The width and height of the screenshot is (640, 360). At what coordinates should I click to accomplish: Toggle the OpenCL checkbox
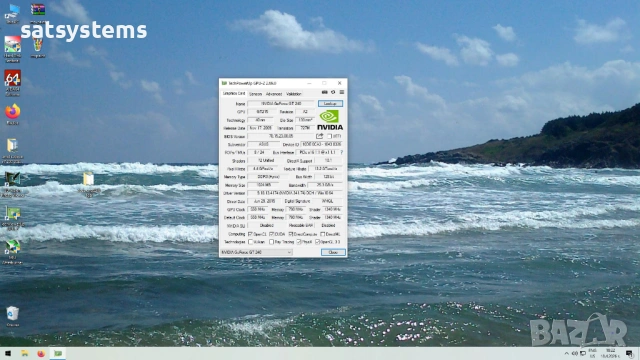tap(251, 234)
